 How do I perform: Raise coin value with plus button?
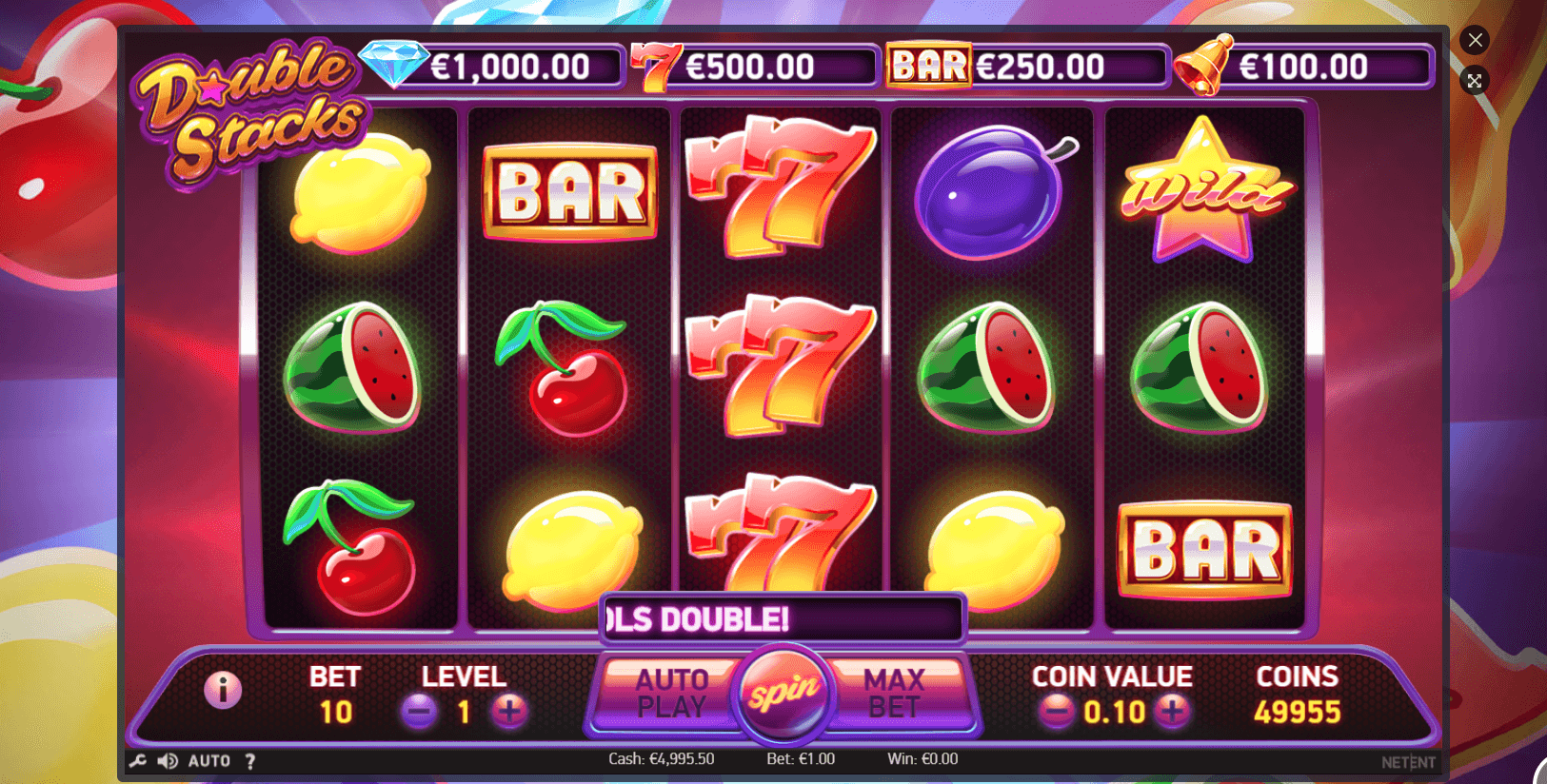tap(1173, 711)
